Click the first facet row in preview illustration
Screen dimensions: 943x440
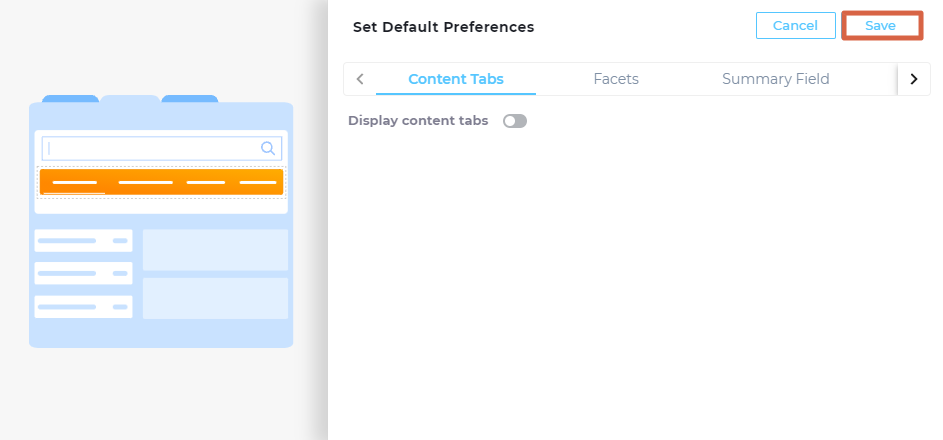83,241
